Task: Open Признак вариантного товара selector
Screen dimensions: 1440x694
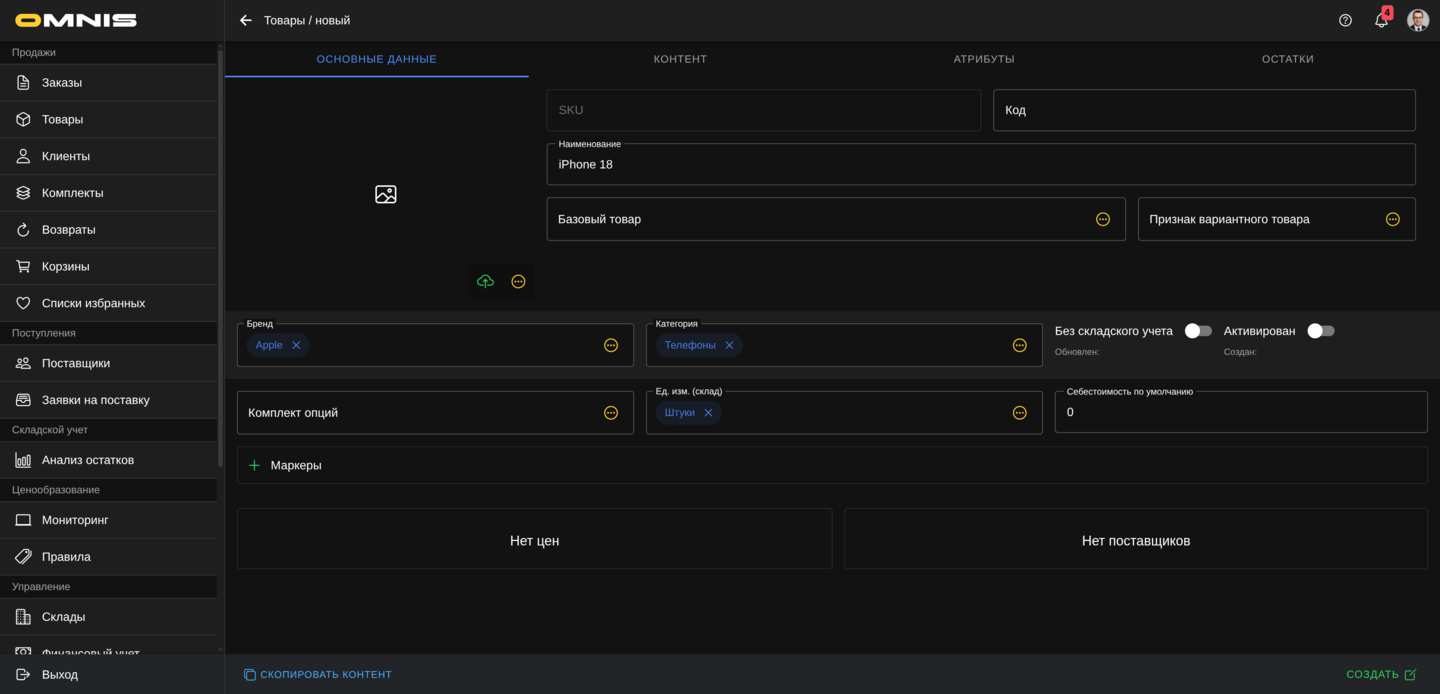Action: click(x=1392, y=219)
